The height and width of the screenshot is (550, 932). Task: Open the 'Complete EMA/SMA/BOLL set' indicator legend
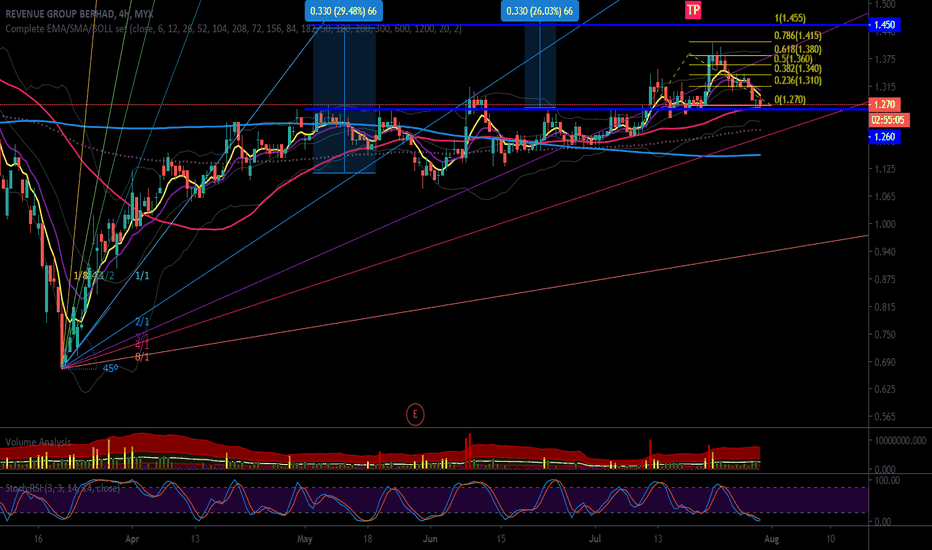click(x=233, y=29)
